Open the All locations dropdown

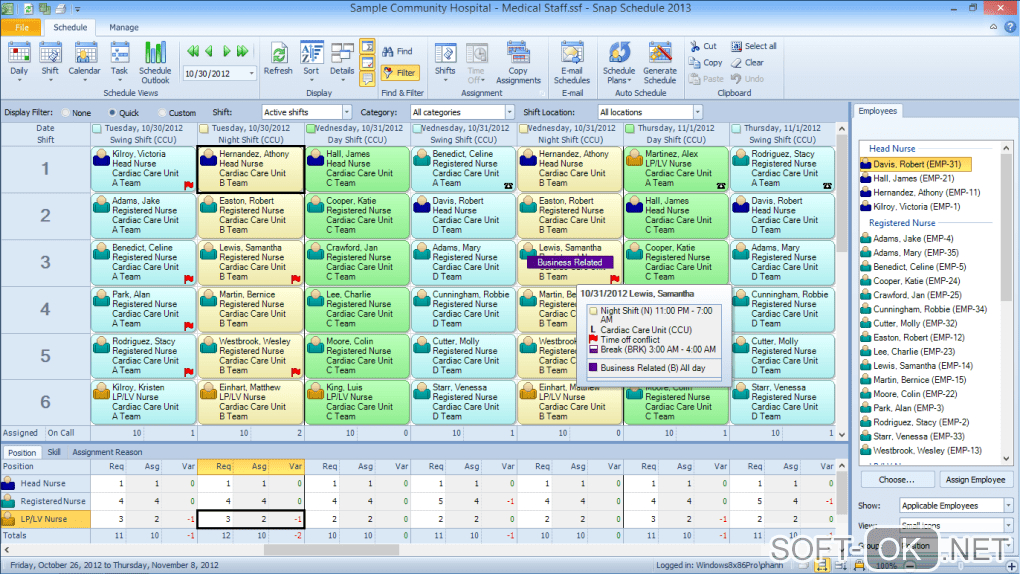(x=697, y=112)
